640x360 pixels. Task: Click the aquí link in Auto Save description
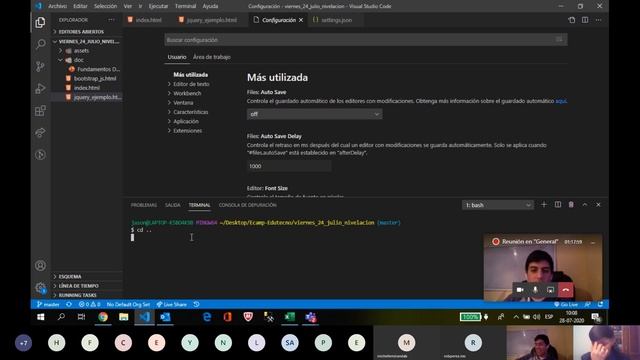(x=561, y=101)
